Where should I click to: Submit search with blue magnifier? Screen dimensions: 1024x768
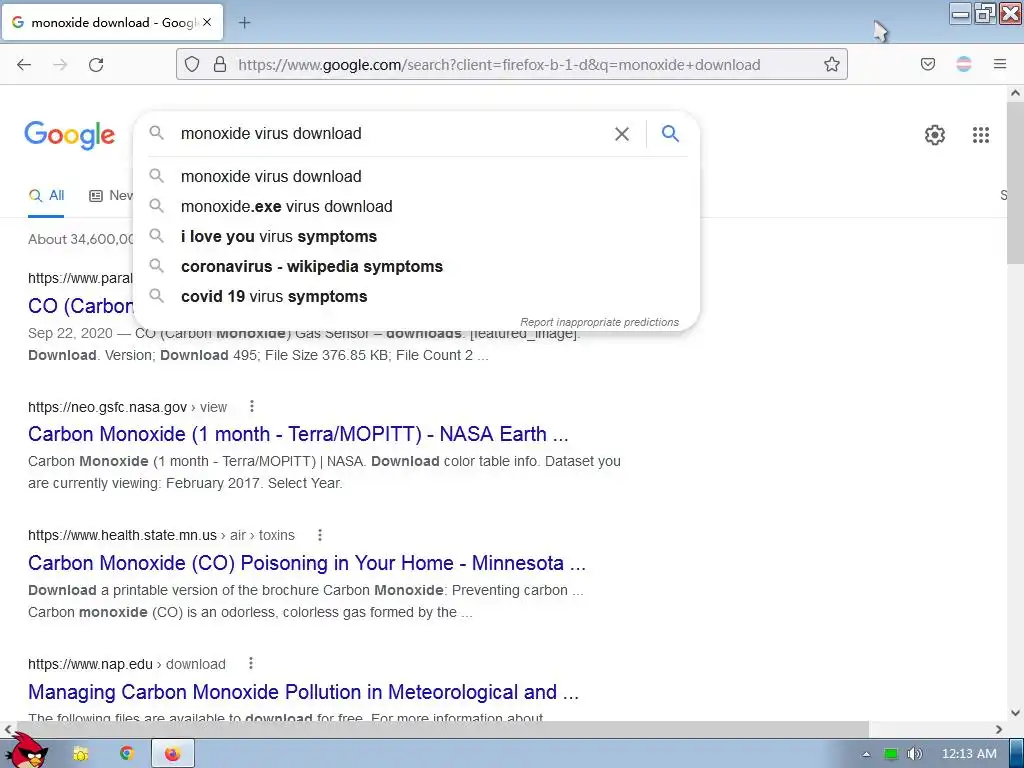670,134
